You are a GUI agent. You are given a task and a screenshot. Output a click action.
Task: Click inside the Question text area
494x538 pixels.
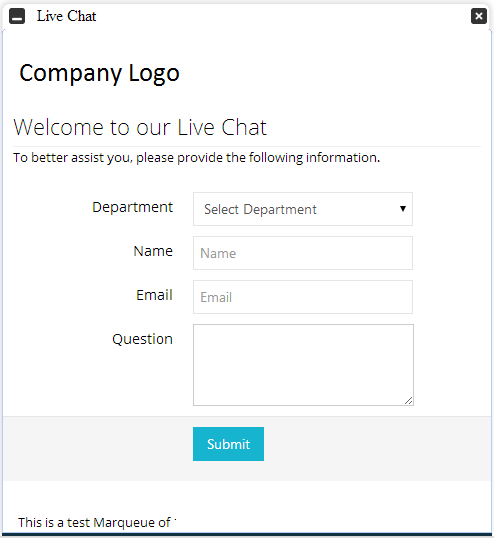[x=303, y=365]
